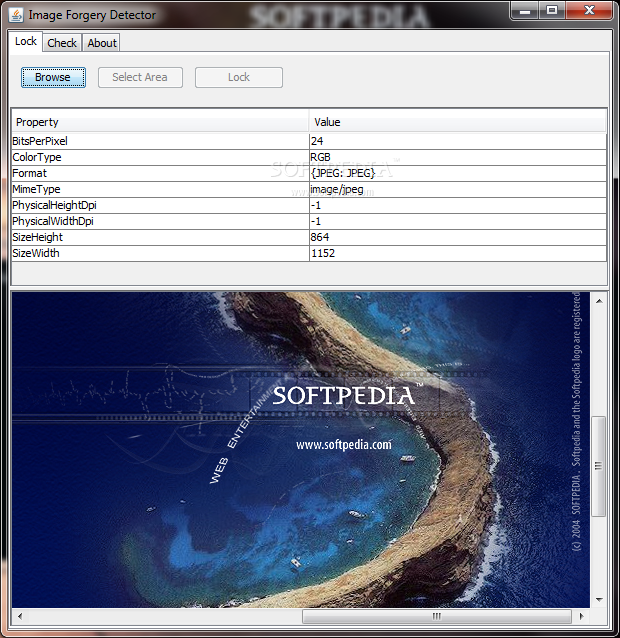Maximize the Image Forgery Detector window
The image size is (620, 638).
coord(552,11)
